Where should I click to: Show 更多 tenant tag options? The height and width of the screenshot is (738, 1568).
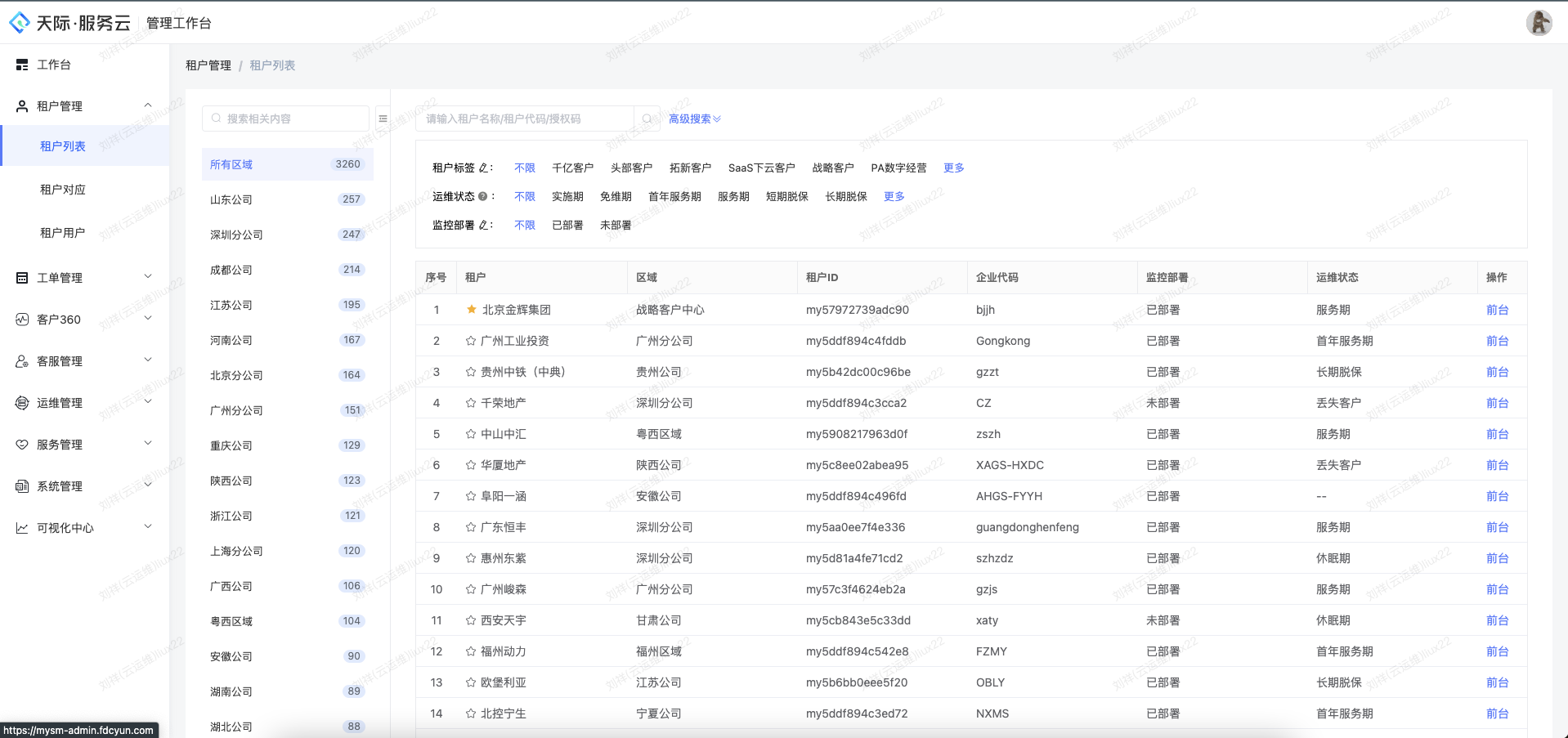pos(953,168)
